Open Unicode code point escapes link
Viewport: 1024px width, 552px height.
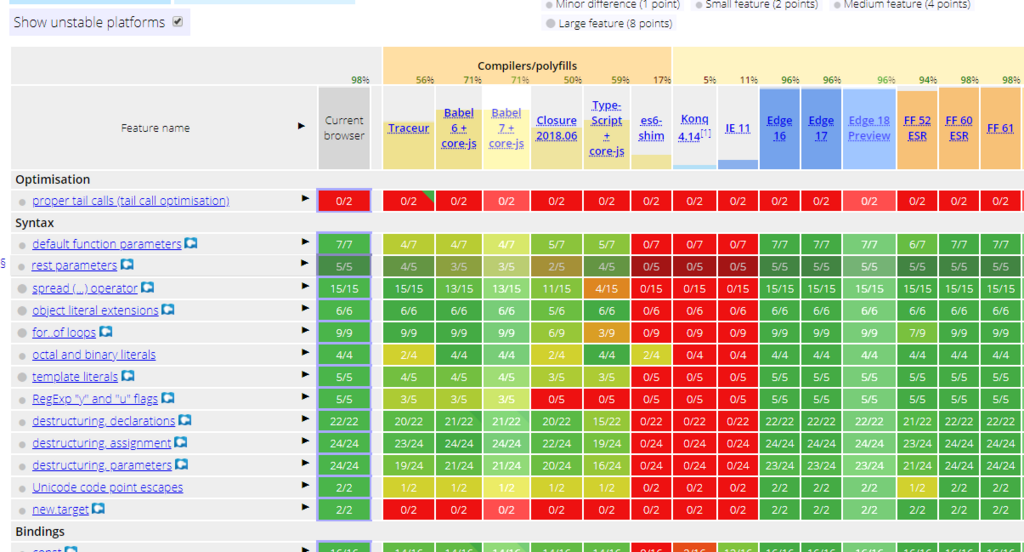point(108,487)
